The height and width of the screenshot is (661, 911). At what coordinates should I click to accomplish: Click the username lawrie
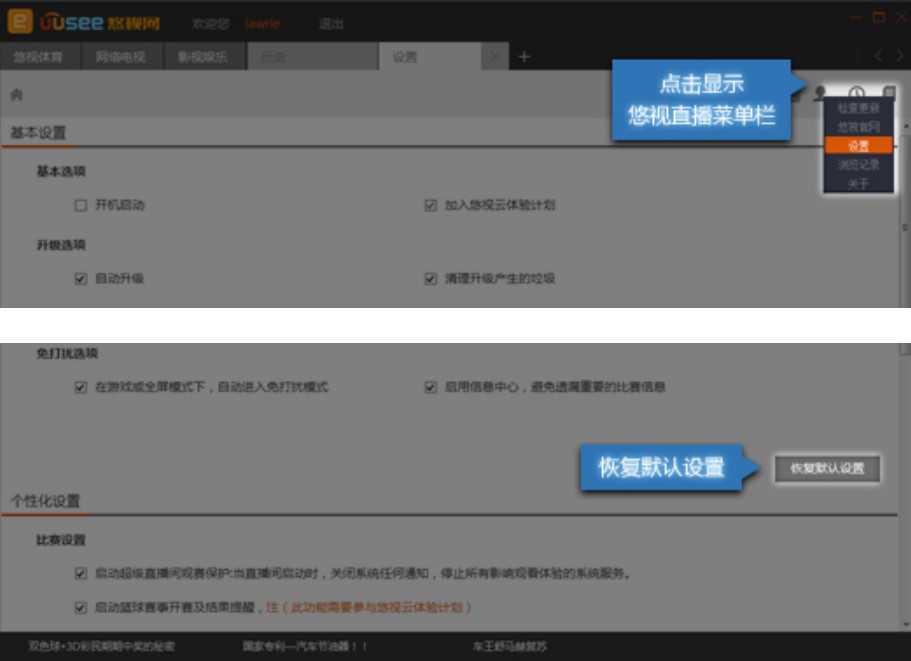point(262,24)
